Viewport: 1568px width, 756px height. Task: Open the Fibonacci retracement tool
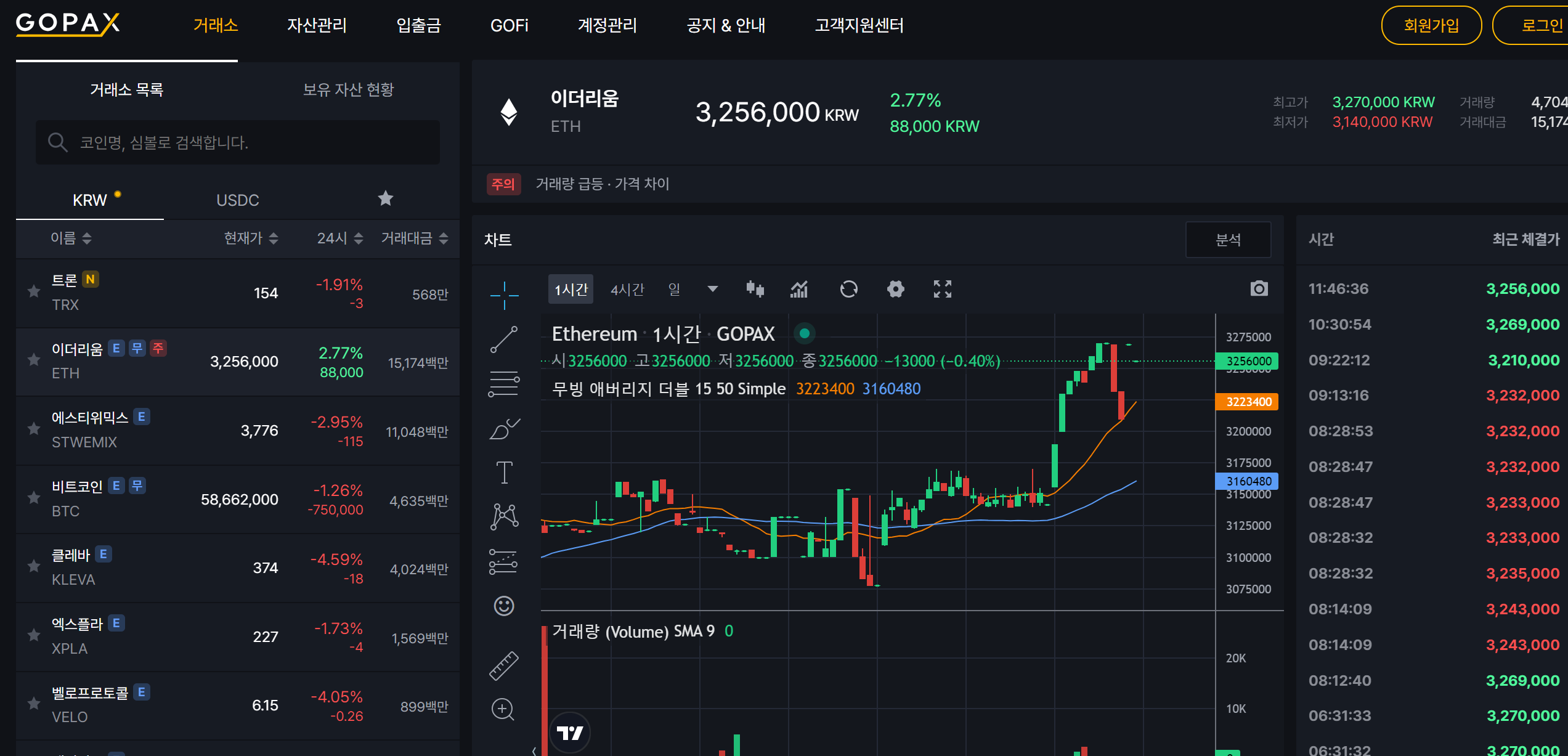pyautogui.click(x=504, y=384)
